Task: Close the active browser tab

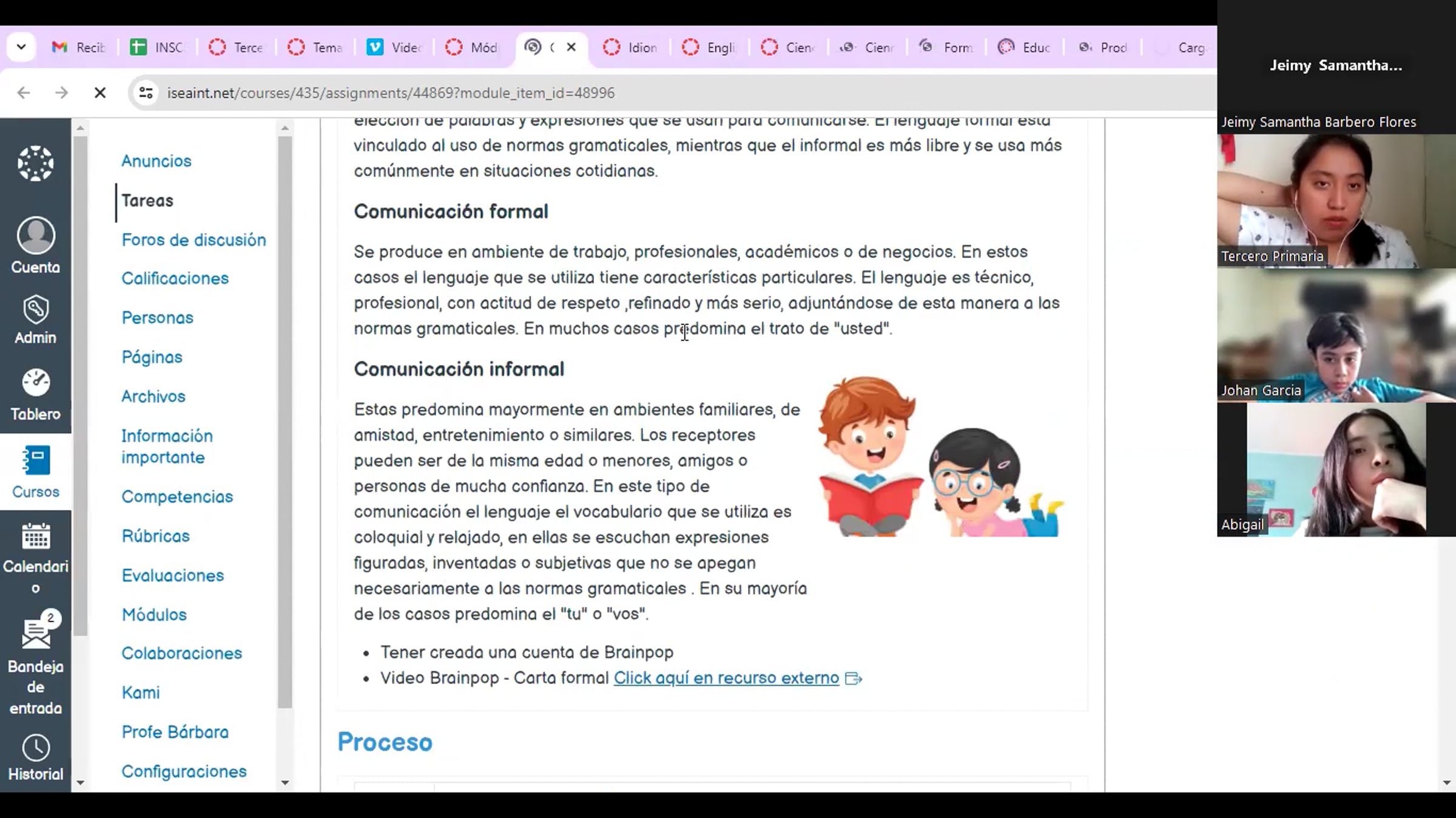Action: tap(571, 47)
